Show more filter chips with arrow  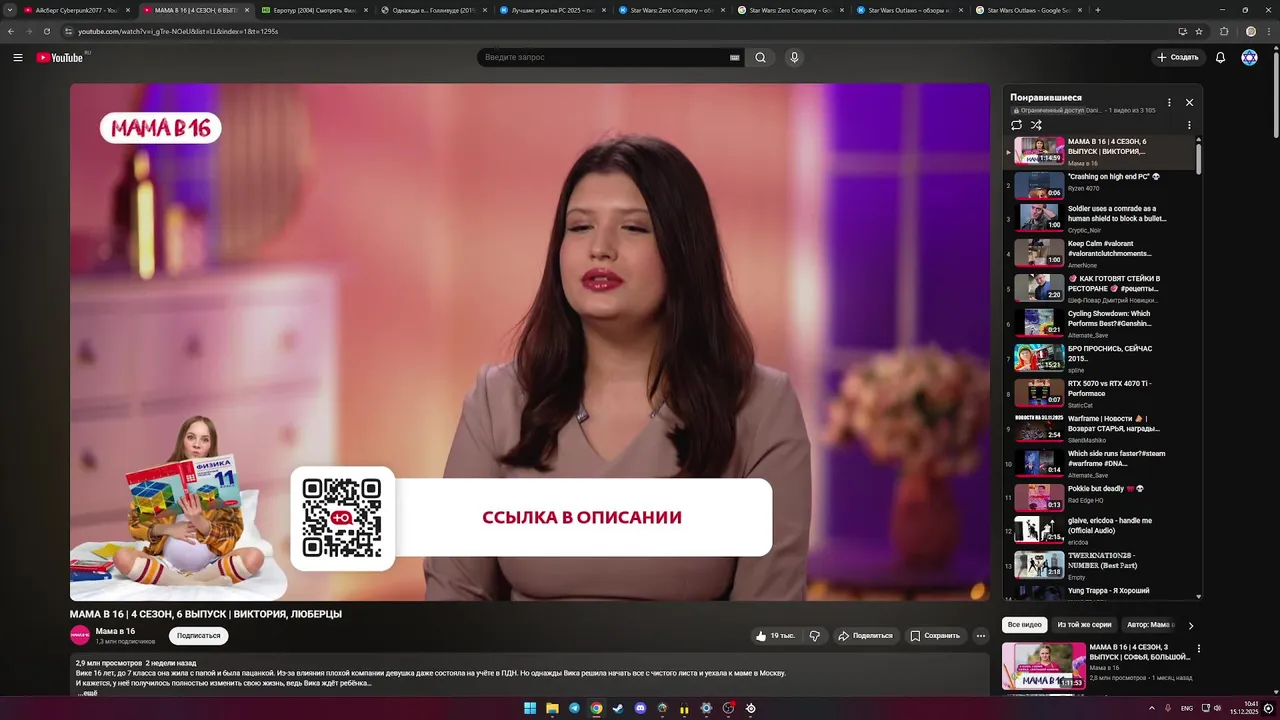(x=1190, y=626)
